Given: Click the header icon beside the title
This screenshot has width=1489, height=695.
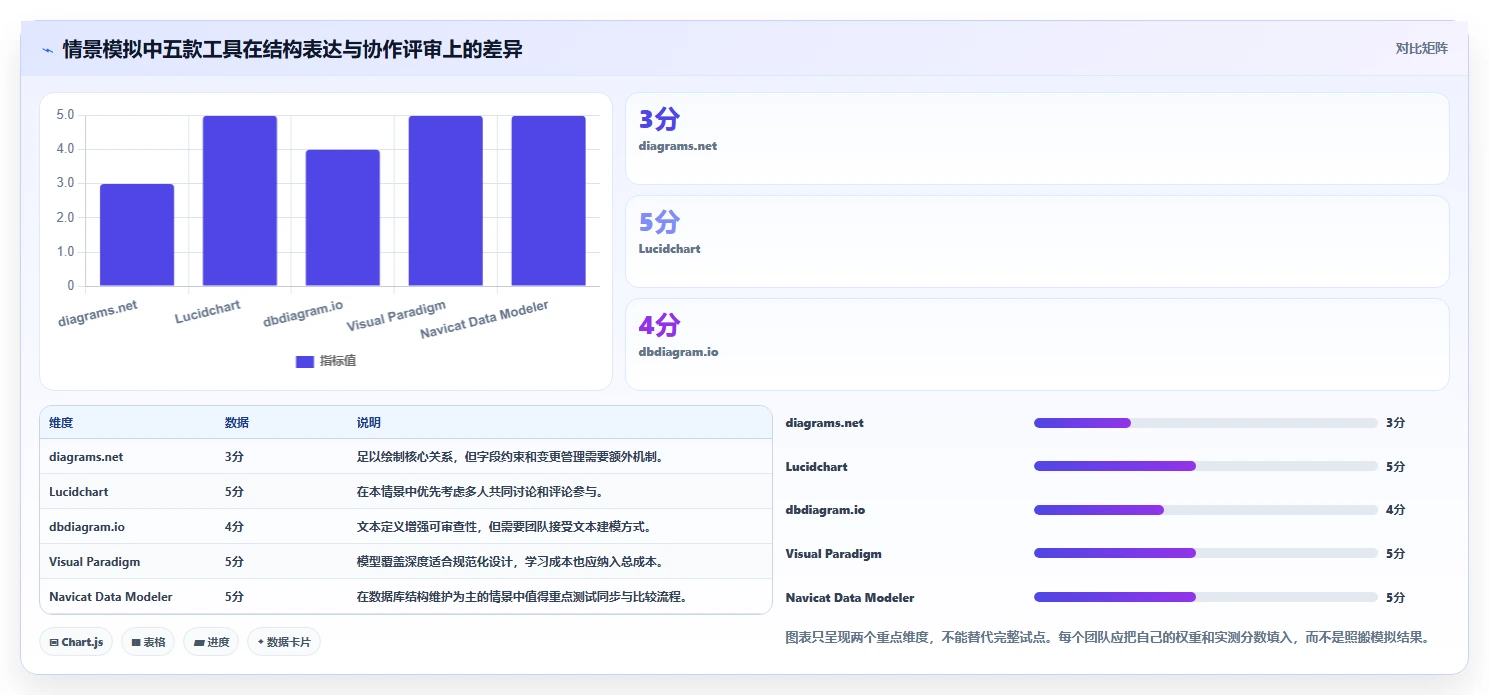Looking at the screenshot, I should (x=47, y=49).
